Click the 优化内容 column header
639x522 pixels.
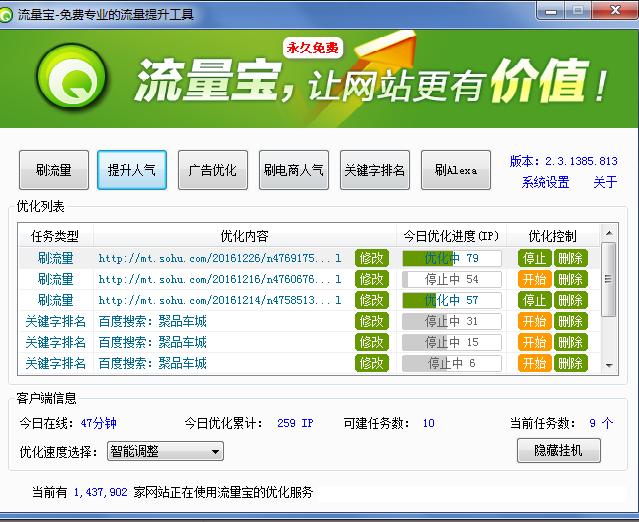245,236
